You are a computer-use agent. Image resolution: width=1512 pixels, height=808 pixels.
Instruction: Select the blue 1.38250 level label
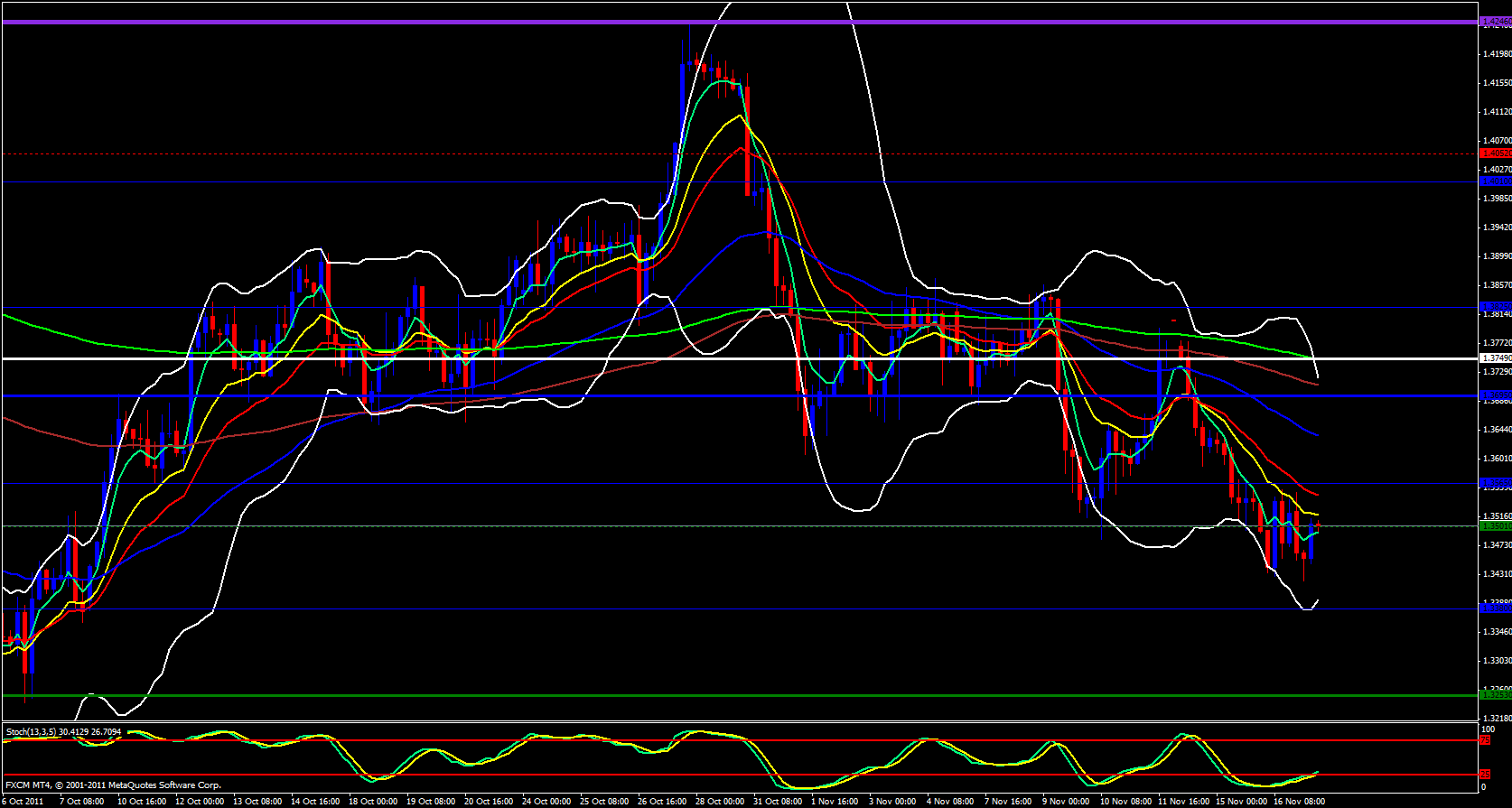point(1495,307)
